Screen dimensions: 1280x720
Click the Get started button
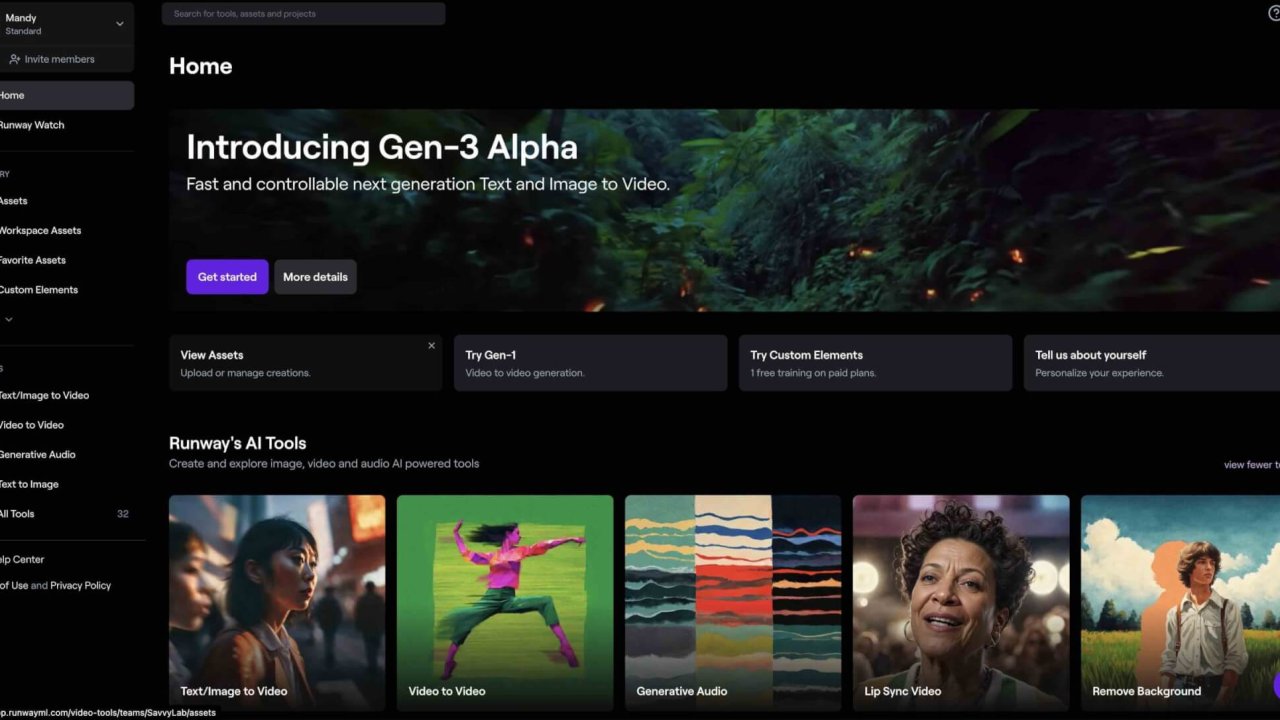(x=227, y=277)
